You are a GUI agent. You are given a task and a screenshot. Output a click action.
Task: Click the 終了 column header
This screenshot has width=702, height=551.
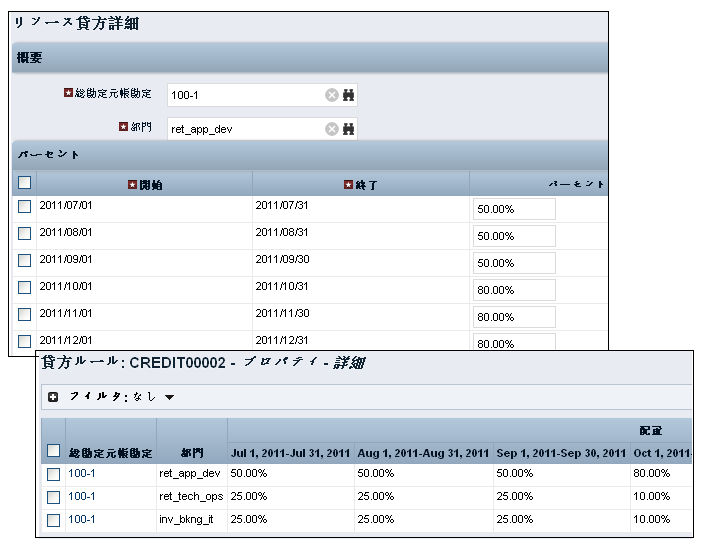[x=361, y=184]
